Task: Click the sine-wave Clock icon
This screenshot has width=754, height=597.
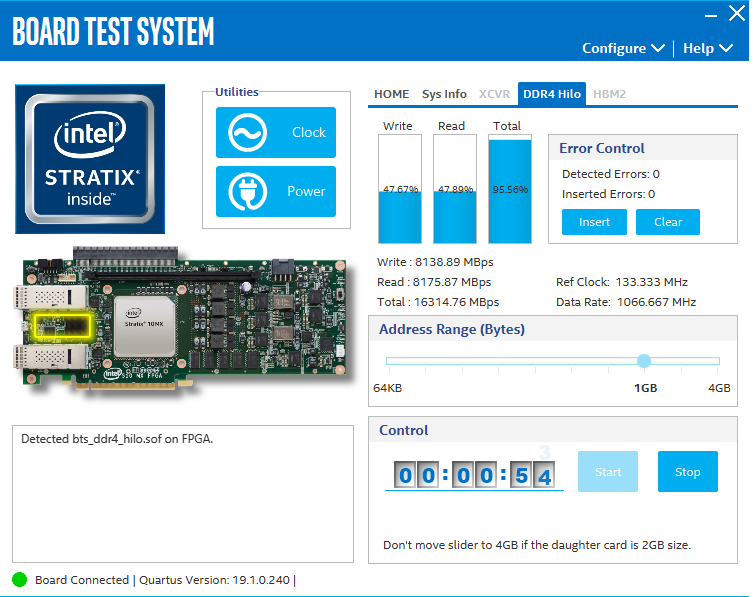Action: (247, 132)
